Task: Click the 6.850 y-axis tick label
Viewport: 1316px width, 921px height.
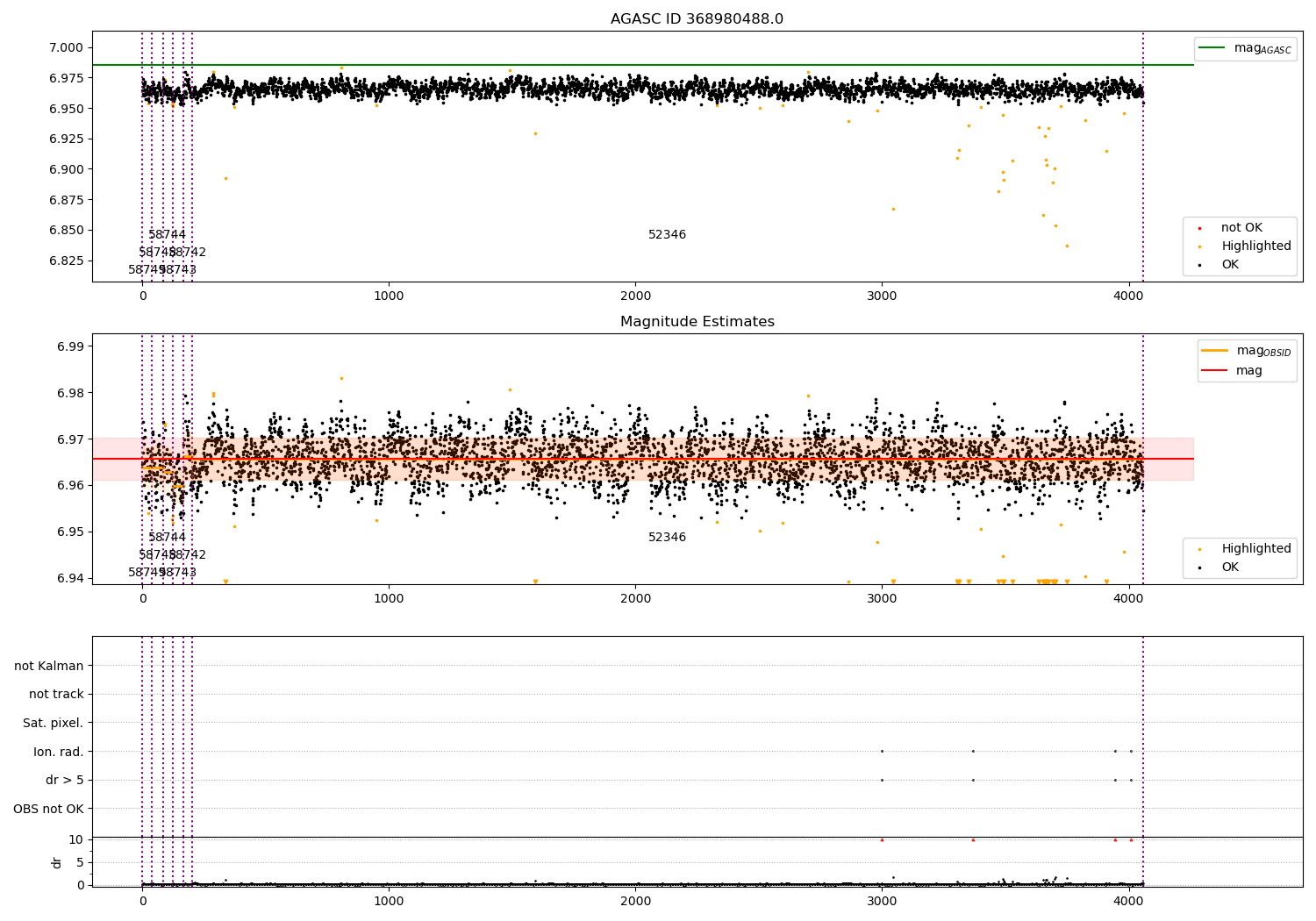Action: click(66, 231)
